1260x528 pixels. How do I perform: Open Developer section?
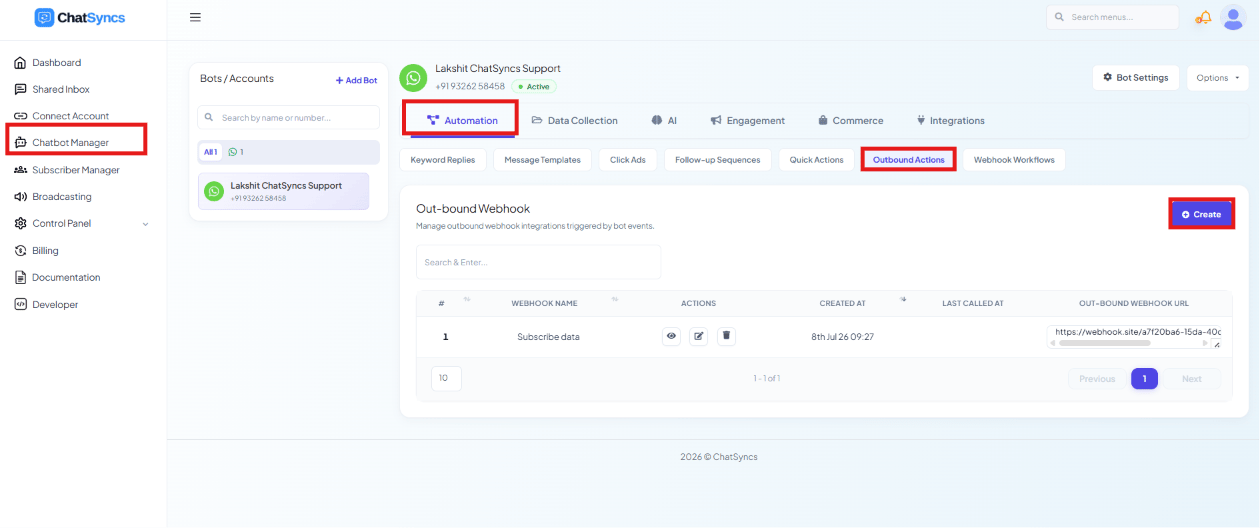(x=55, y=305)
